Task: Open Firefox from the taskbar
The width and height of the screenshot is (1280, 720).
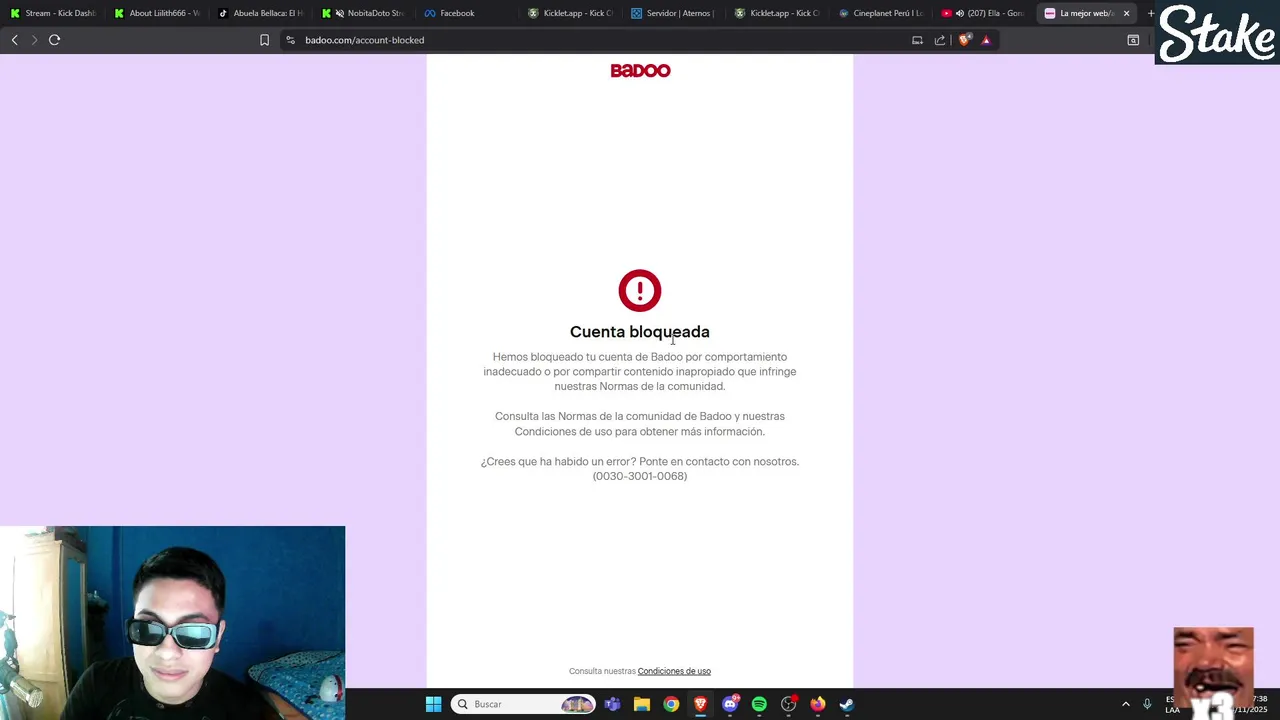Action: [818, 704]
